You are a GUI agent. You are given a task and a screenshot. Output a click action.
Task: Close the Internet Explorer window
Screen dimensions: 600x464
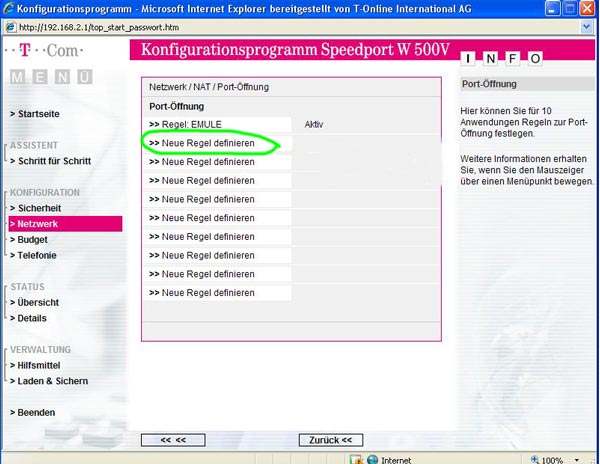click(x=587, y=8)
